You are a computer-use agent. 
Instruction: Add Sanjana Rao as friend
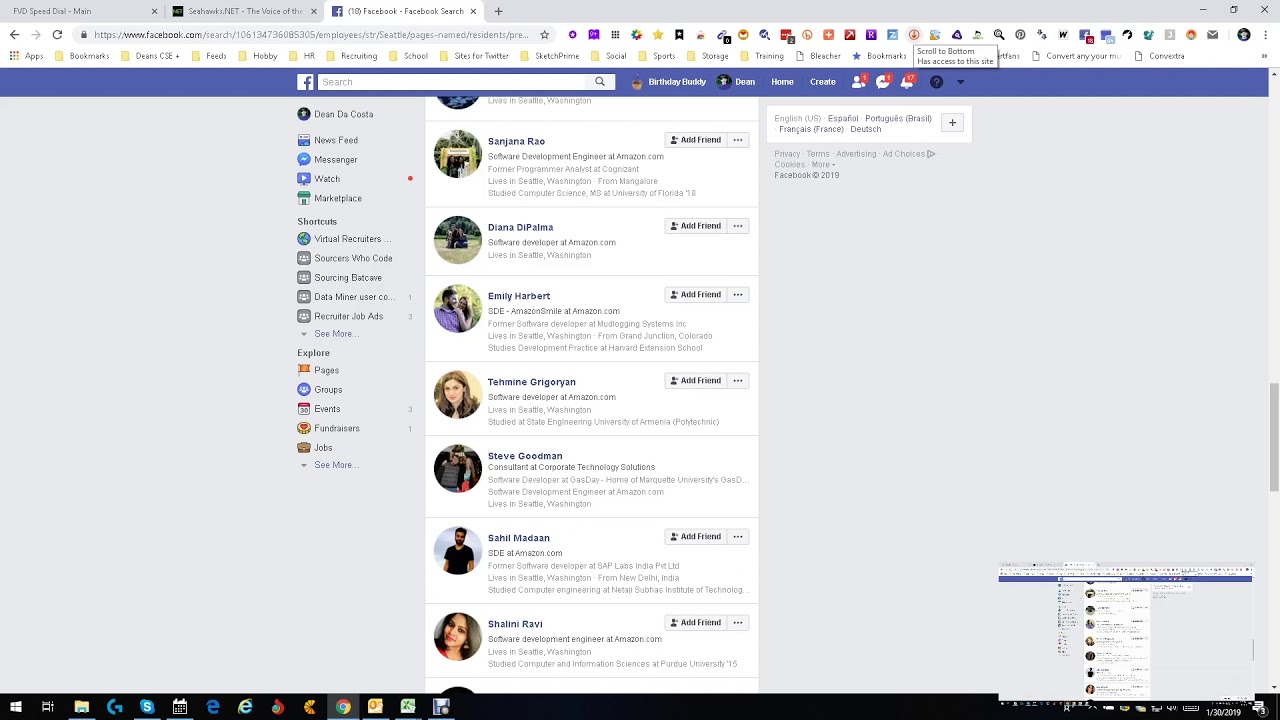click(695, 140)
